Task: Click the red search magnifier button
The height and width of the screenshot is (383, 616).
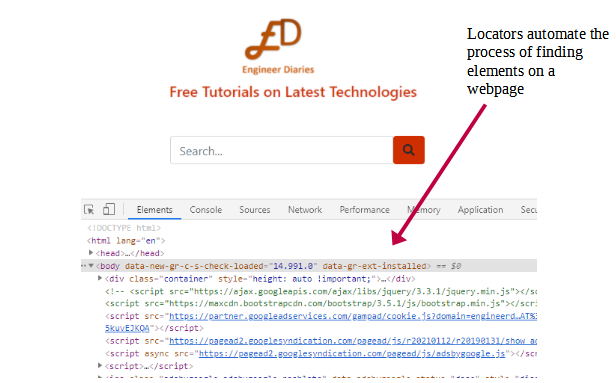Action: [409, 150]
